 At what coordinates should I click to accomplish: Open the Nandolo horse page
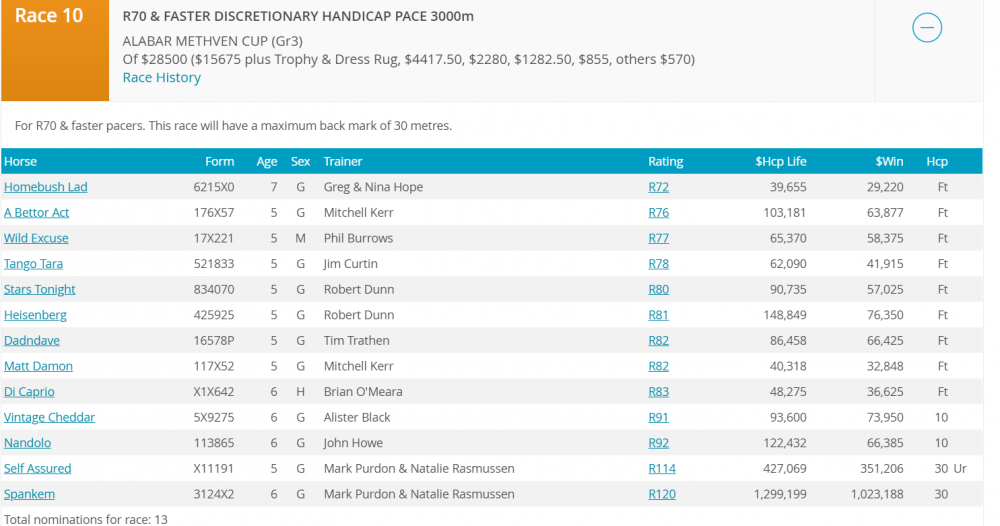(28, 443)
